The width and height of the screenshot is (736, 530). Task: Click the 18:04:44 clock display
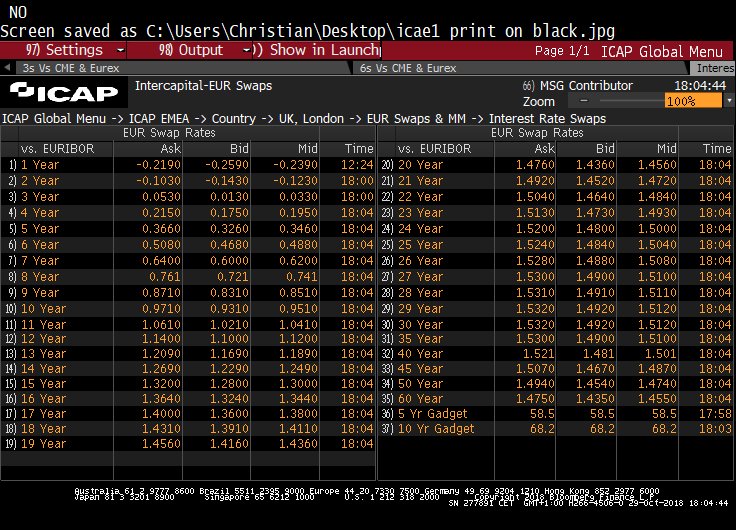pyautogui.click(x=700, y=85)
